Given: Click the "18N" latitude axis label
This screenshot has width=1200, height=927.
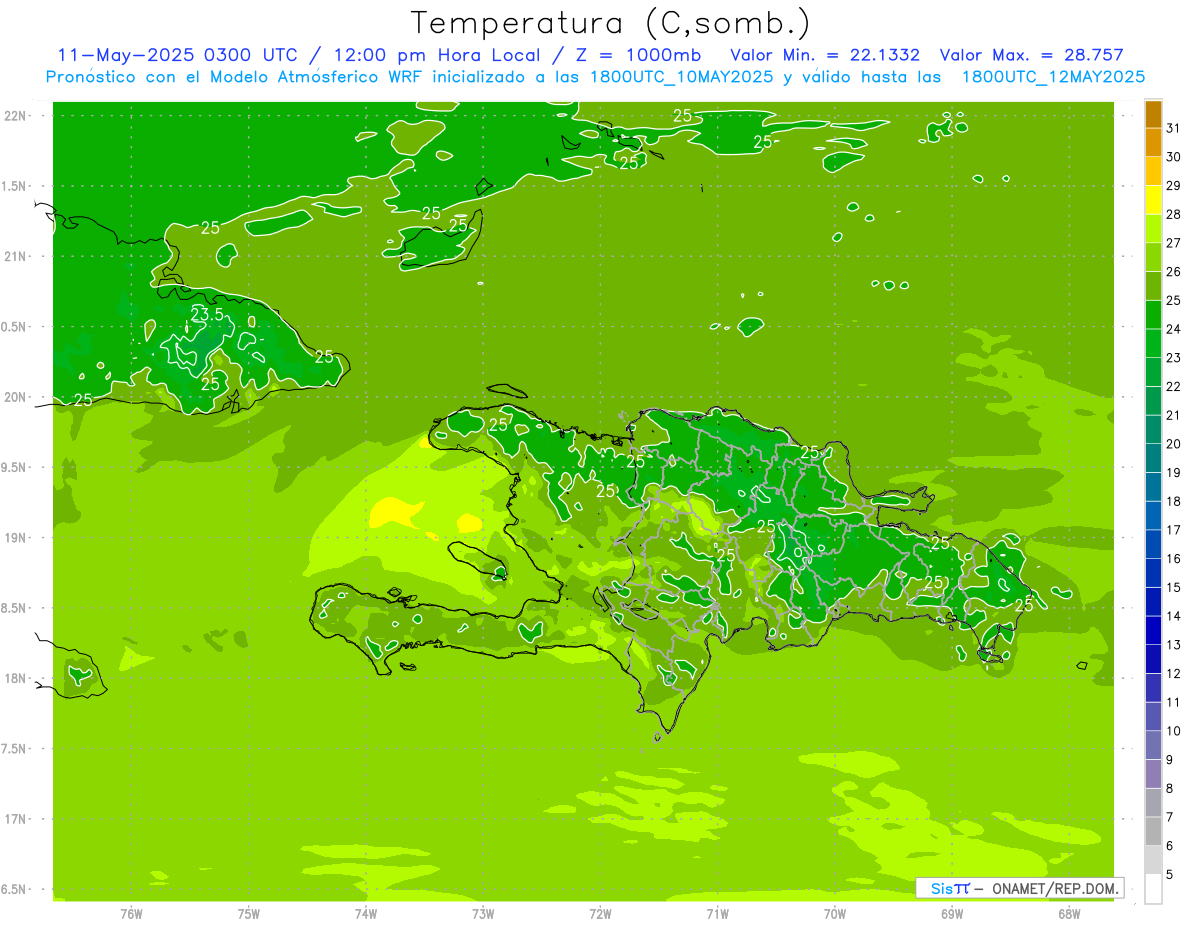Looking at the screenshot, I should (x=14, y=679).
